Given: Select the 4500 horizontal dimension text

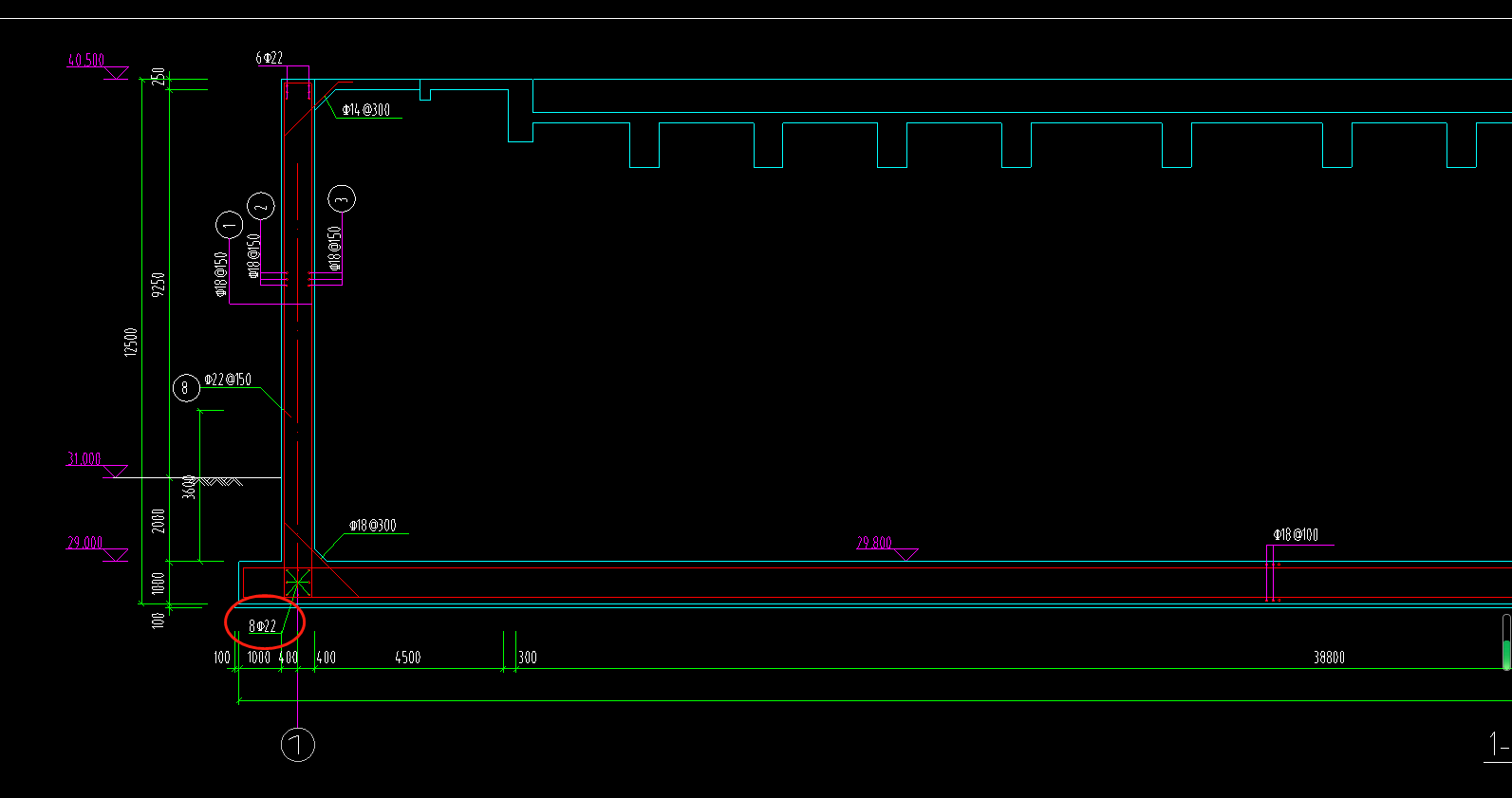Looking at the screenshot, I should click(x=408, y=658).
